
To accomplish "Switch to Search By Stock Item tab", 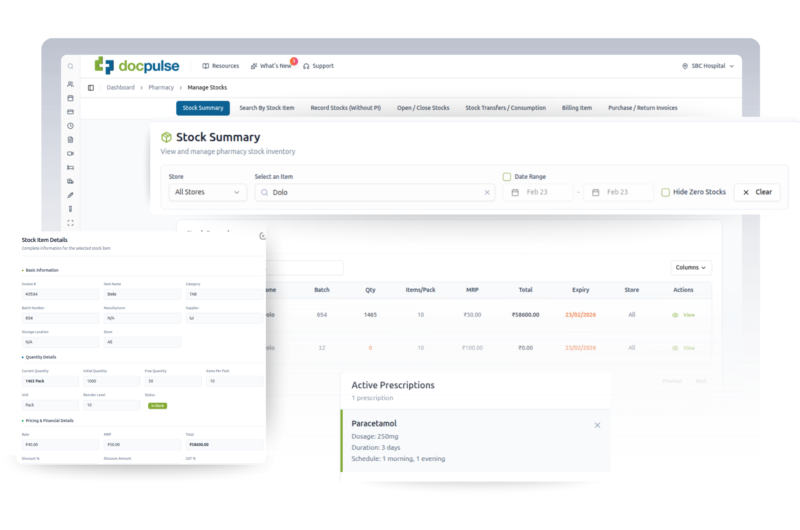I will pos(267,108).
